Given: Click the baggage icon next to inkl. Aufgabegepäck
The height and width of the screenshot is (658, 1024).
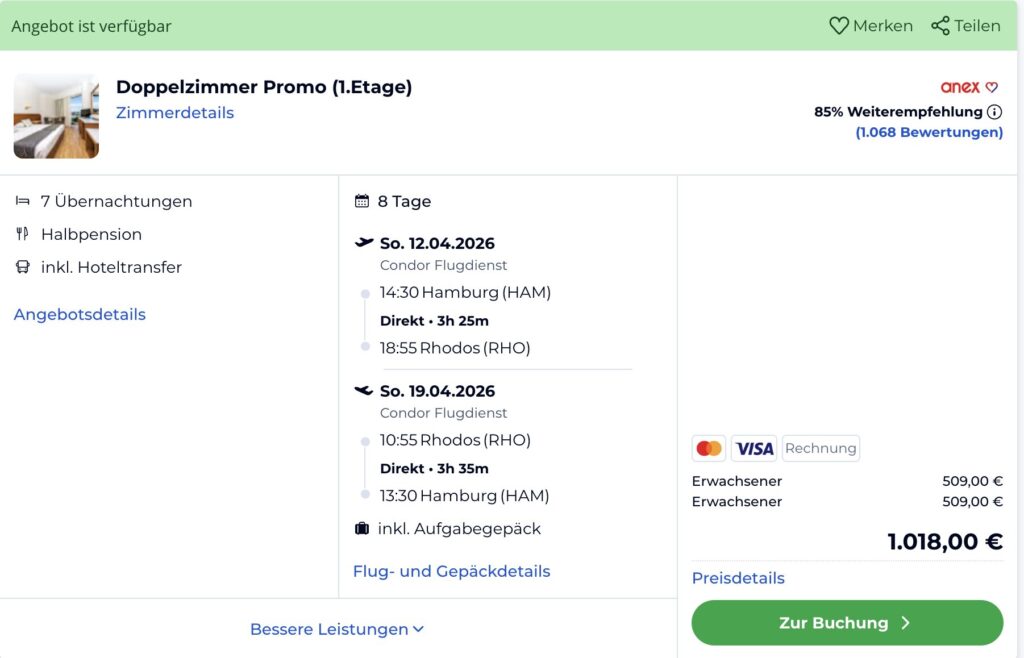Looking at the screenshot, I should tap(363, 528).
